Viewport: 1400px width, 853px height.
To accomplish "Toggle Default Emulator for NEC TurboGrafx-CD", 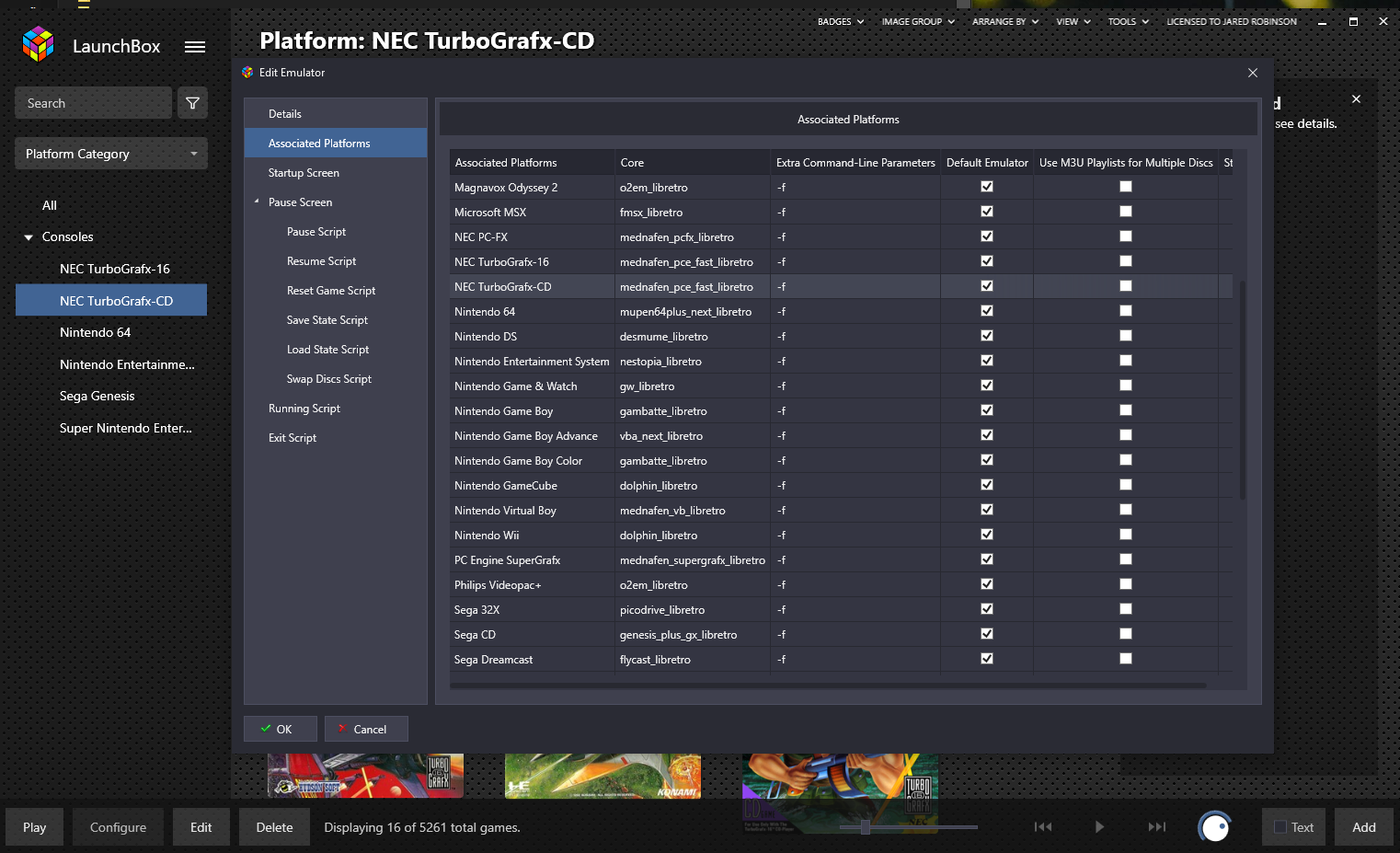I will pos(987,286).
